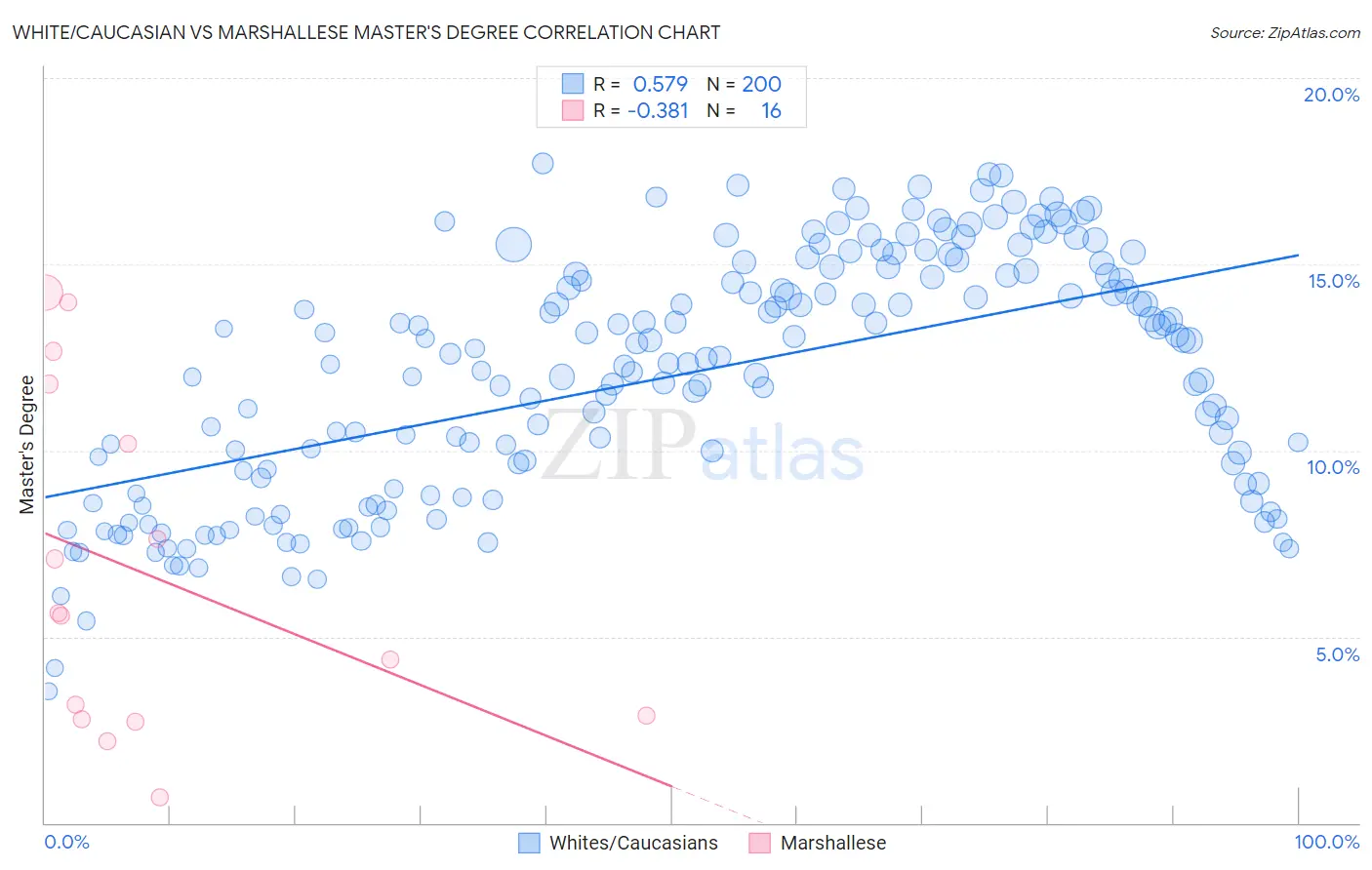Click the blue swatch beside R = 0.579
Viewport: 1372px width, 870px height.
tap(573, 84)
